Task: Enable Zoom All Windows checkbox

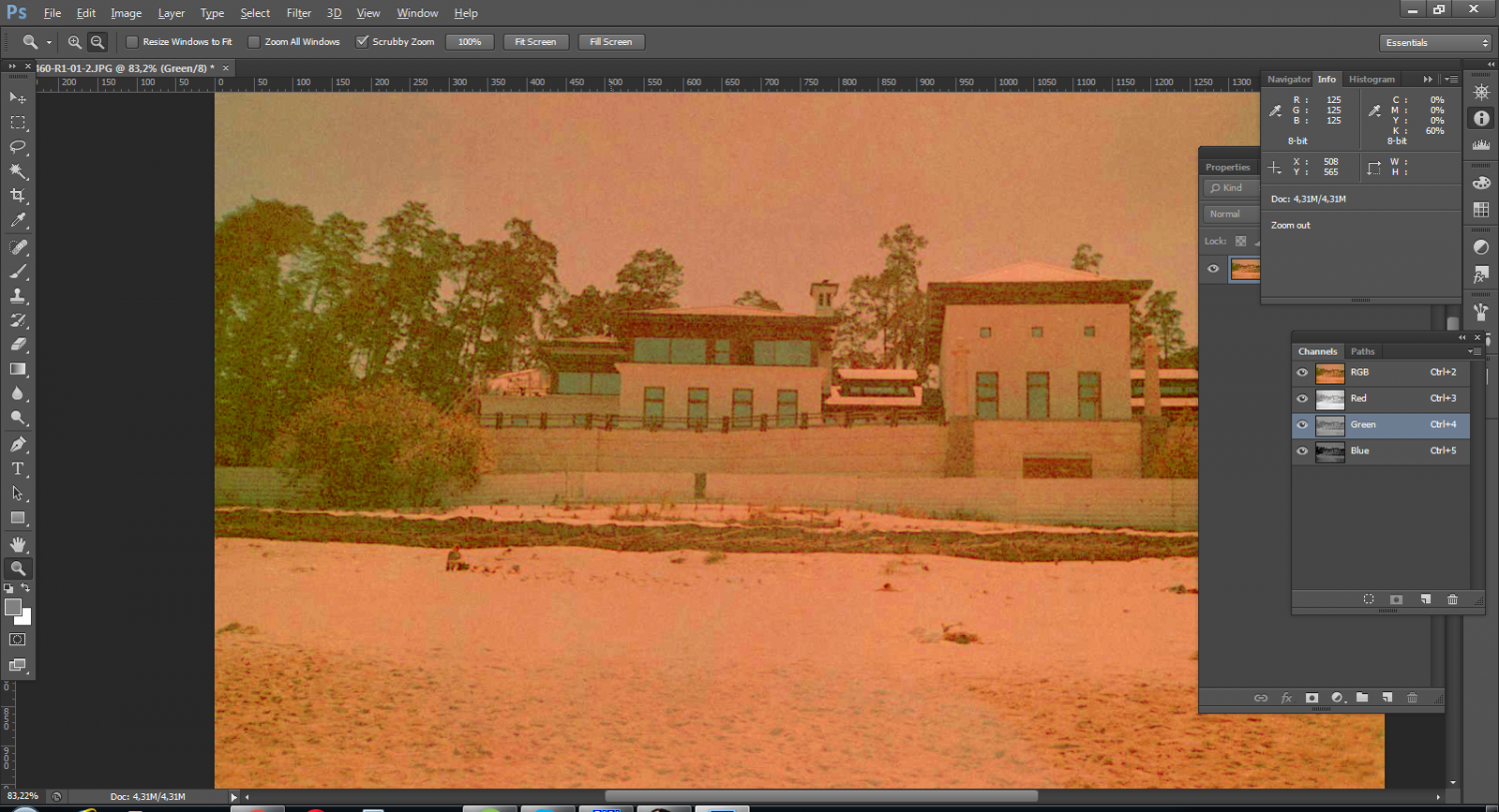Action: point(254,42)
